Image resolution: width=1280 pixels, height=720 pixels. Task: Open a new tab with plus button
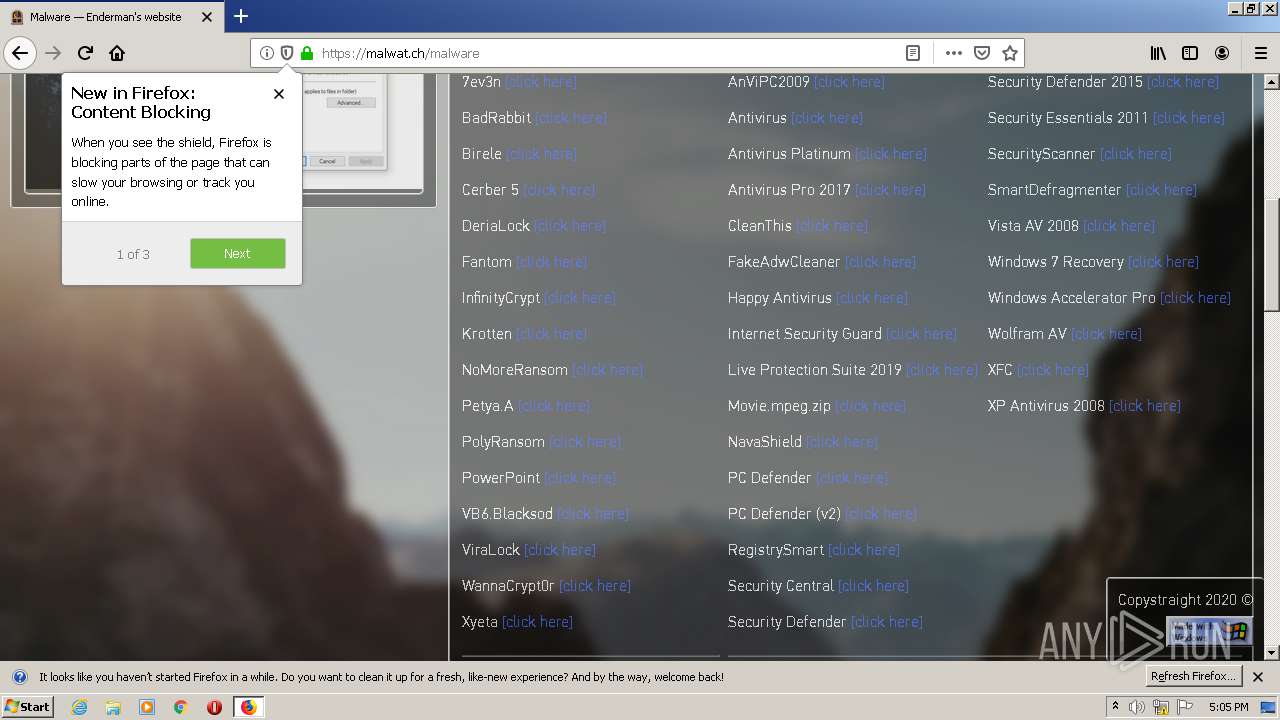click(241, 16)
